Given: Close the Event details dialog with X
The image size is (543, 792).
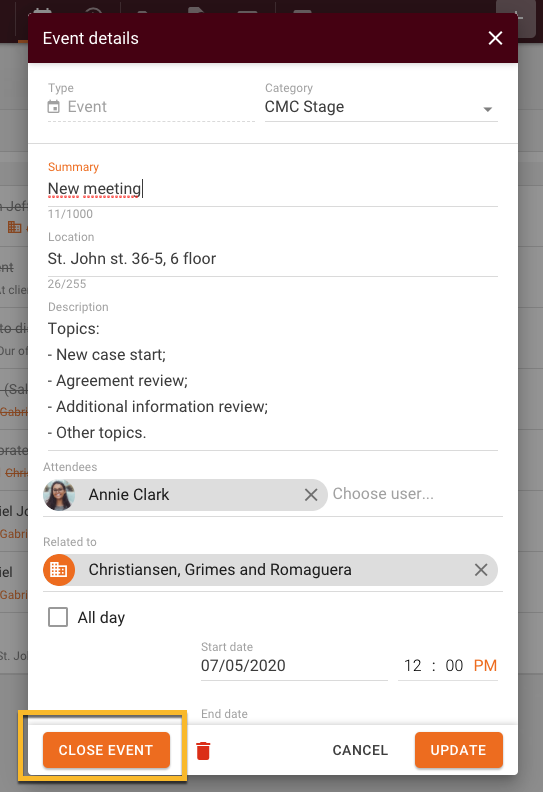Looking at the screenshot, I should pos(495,38).
